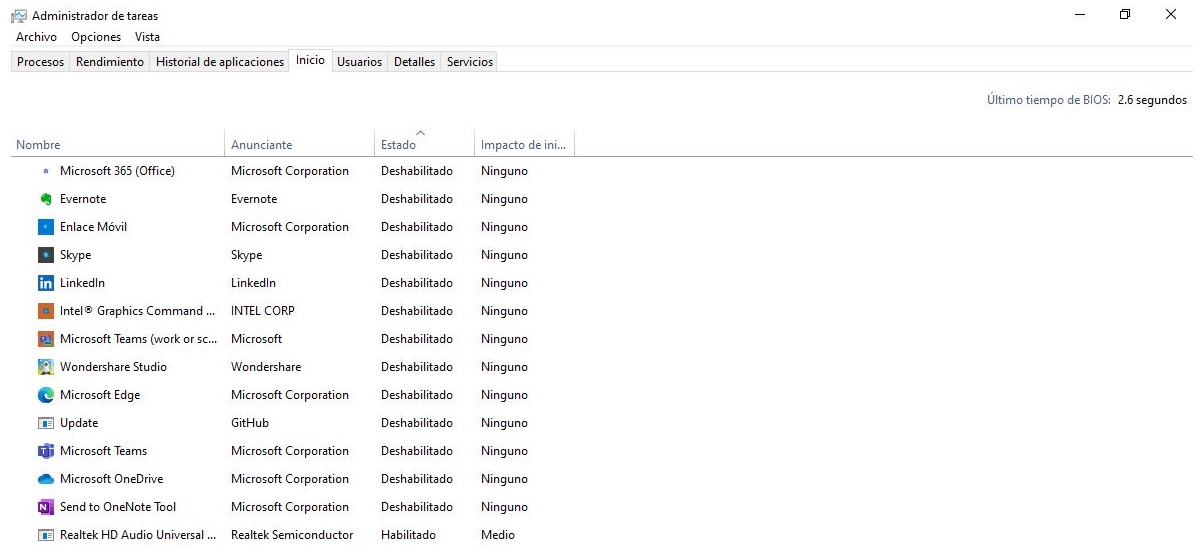1203x548 pixels.
Task: Restore down the Task Manager window
Action: click(x=1125, y=15)
